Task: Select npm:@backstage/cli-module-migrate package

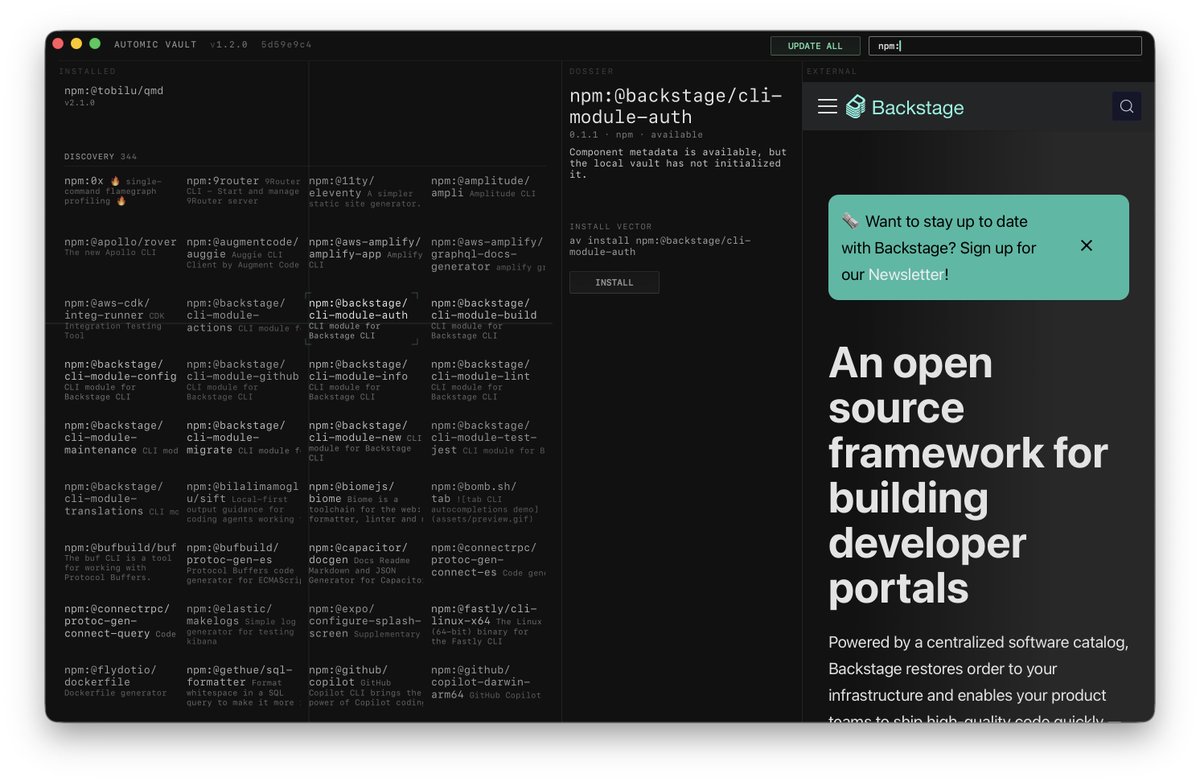Action: click(243, 437)
